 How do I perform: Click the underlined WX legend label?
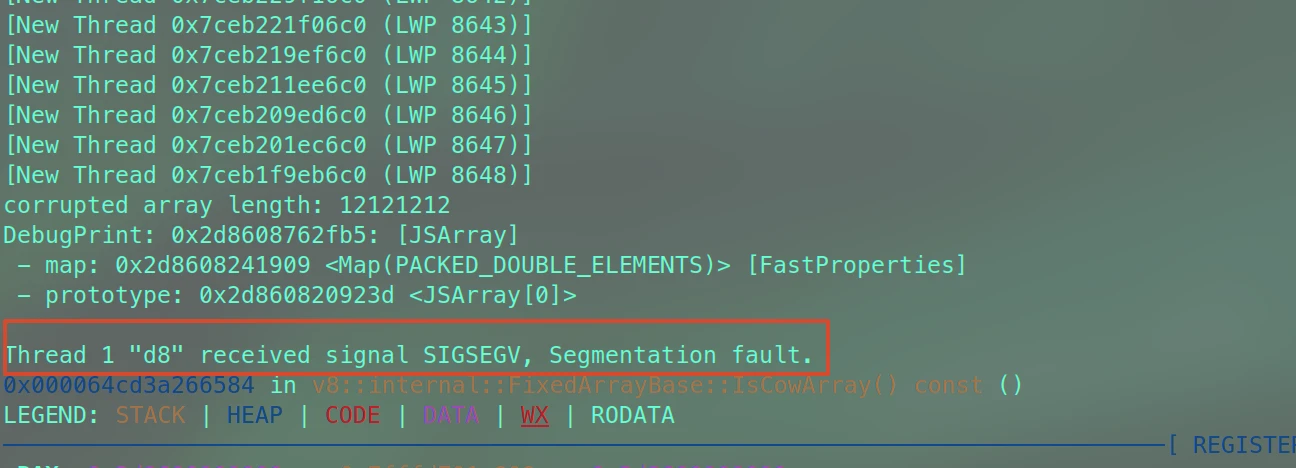(534, 415)
